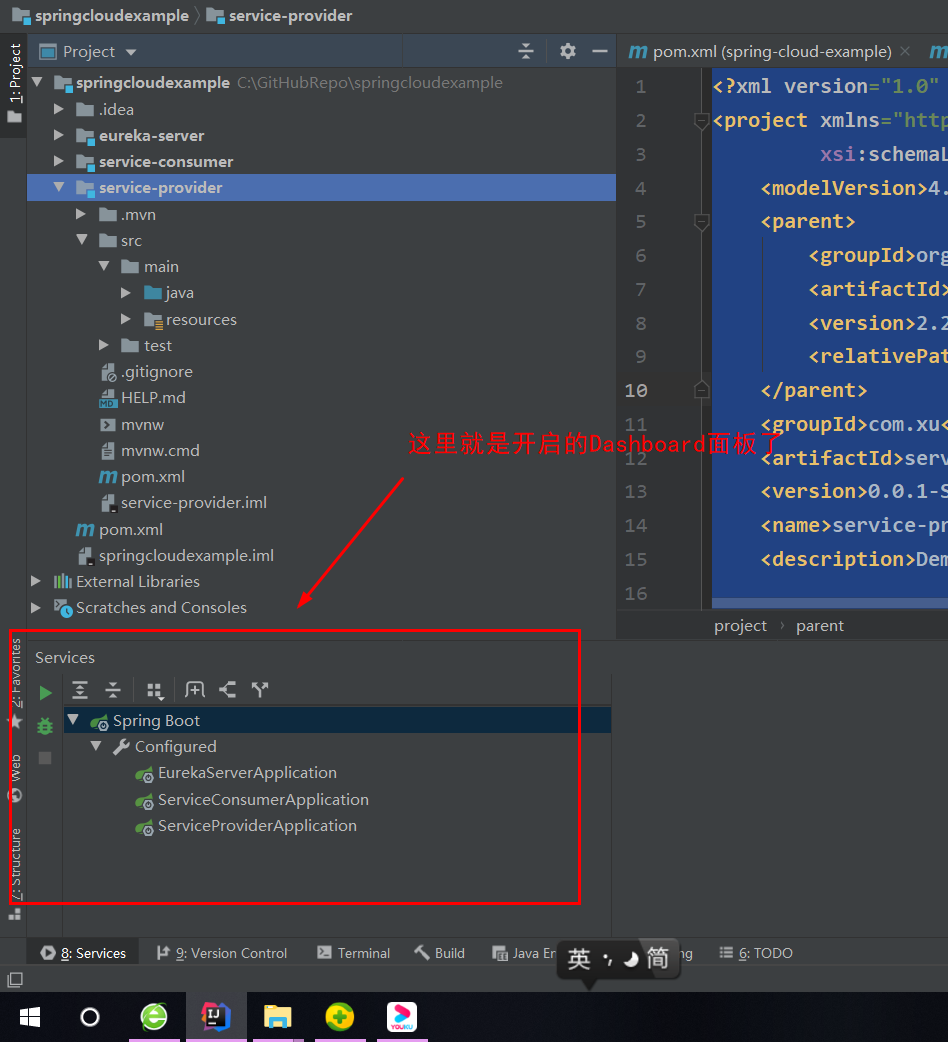Viewport: 948px width, 1042px height.
Task: Open the Group By options in Services
Action: (x=155, y=691)
